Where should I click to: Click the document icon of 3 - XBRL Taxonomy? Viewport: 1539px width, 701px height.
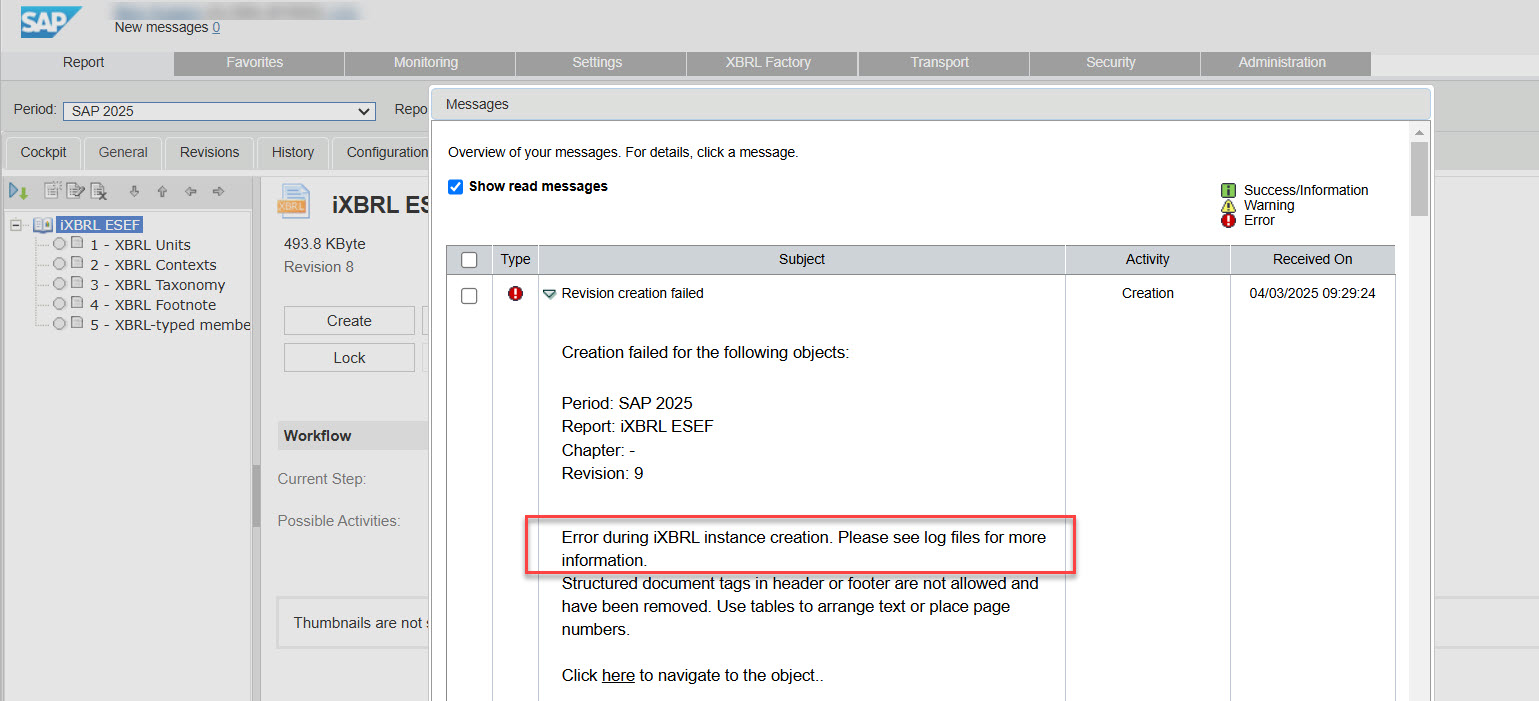77,283
